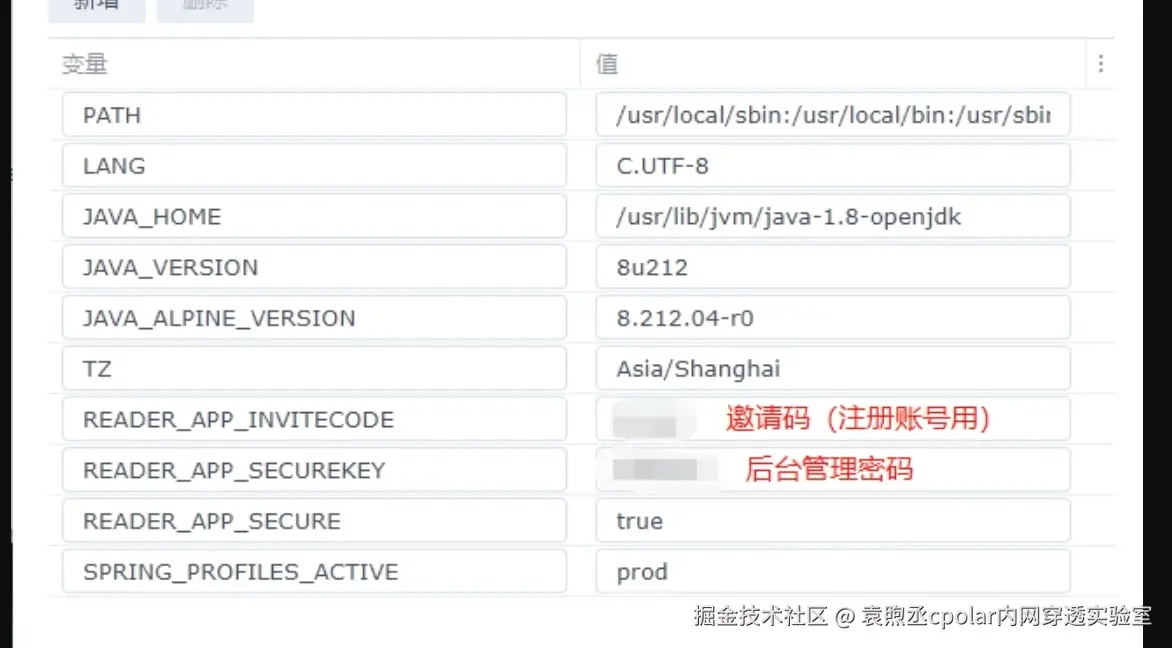
Task: Click the TZ variable name field
Action: [314, 369]
